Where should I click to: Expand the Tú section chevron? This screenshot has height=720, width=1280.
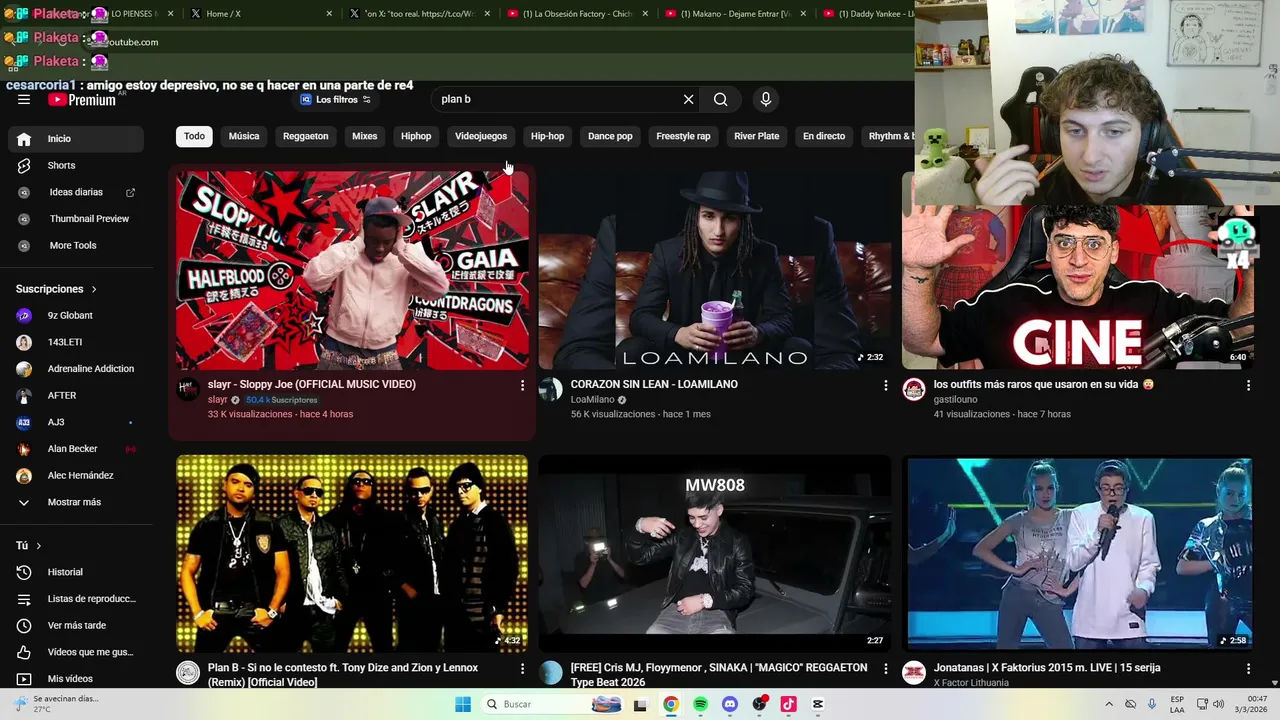(38, 546)
